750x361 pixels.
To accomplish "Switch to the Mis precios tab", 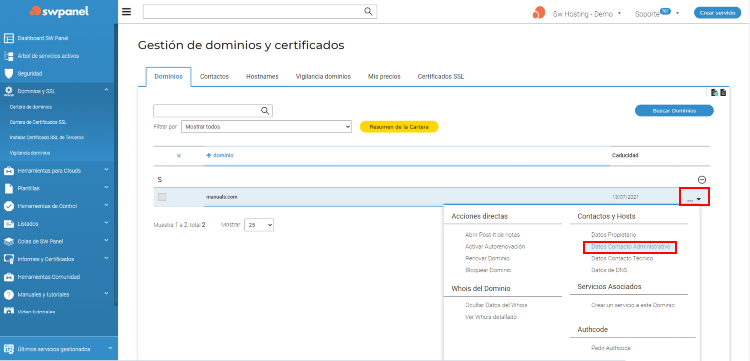I will point(384,77).
